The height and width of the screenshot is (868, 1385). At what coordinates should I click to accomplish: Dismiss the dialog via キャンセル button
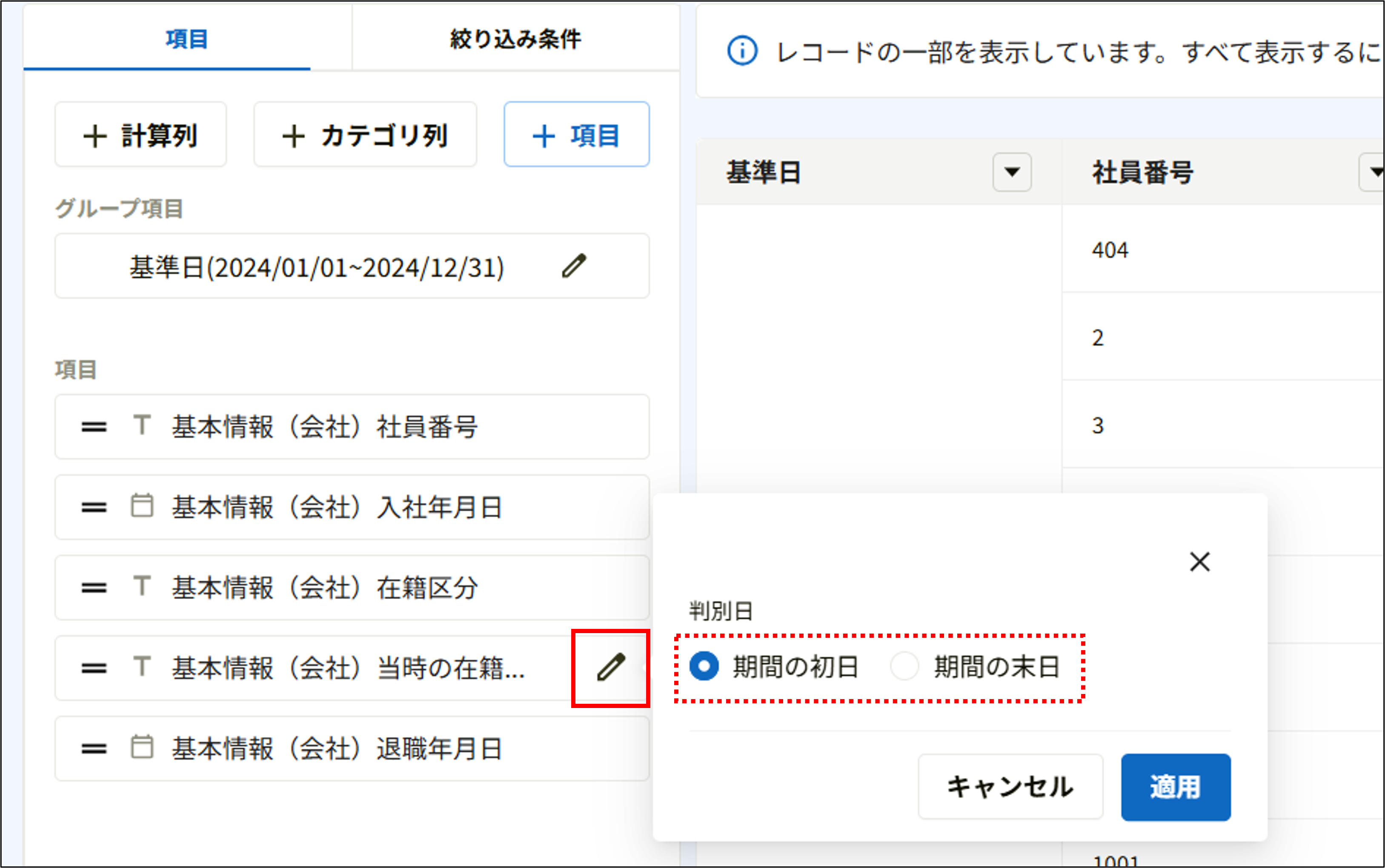point(1010,786)
